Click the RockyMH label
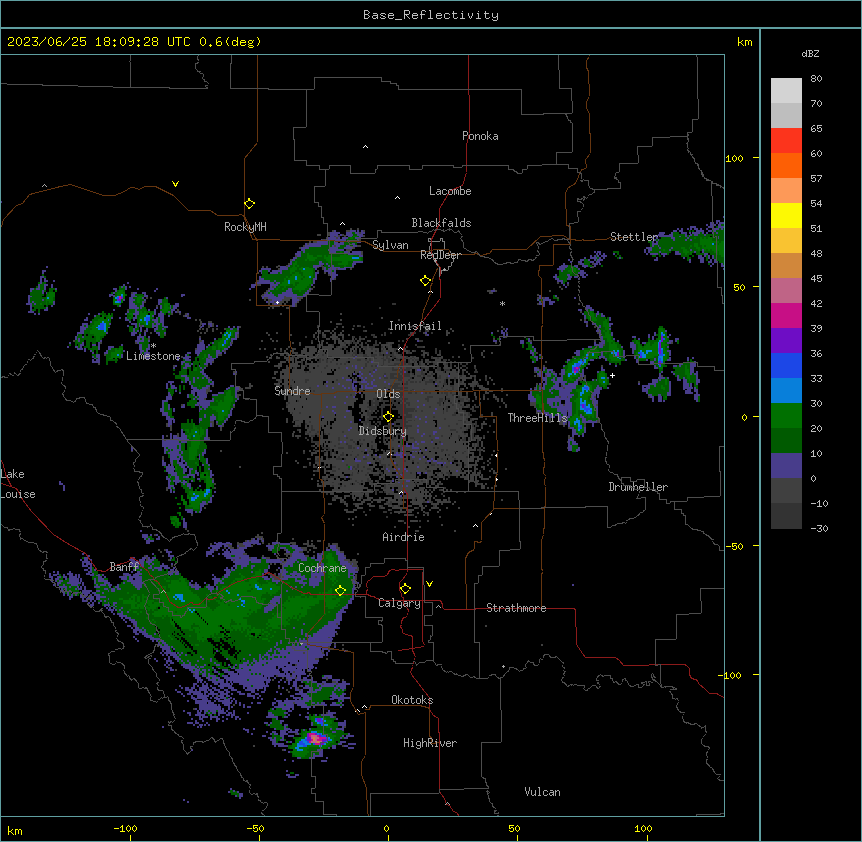This screenshot has width=862, height=842. click(245, 226)
